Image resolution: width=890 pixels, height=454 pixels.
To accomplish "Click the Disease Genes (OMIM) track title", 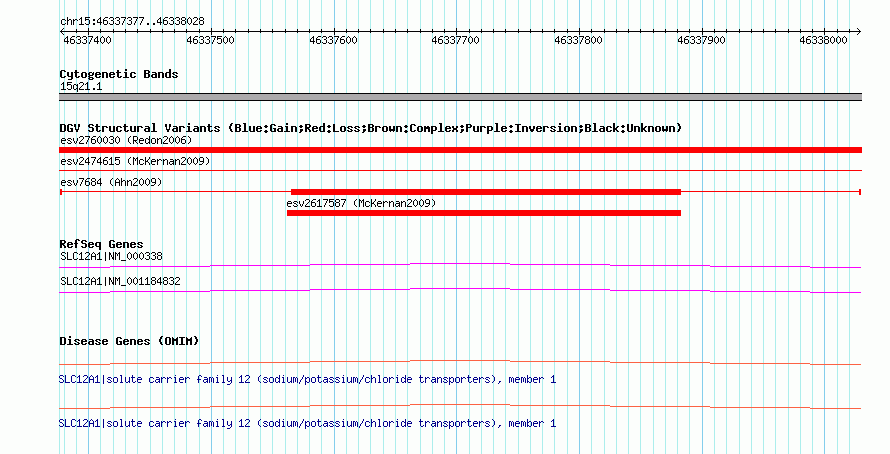I will coord(129,341).
